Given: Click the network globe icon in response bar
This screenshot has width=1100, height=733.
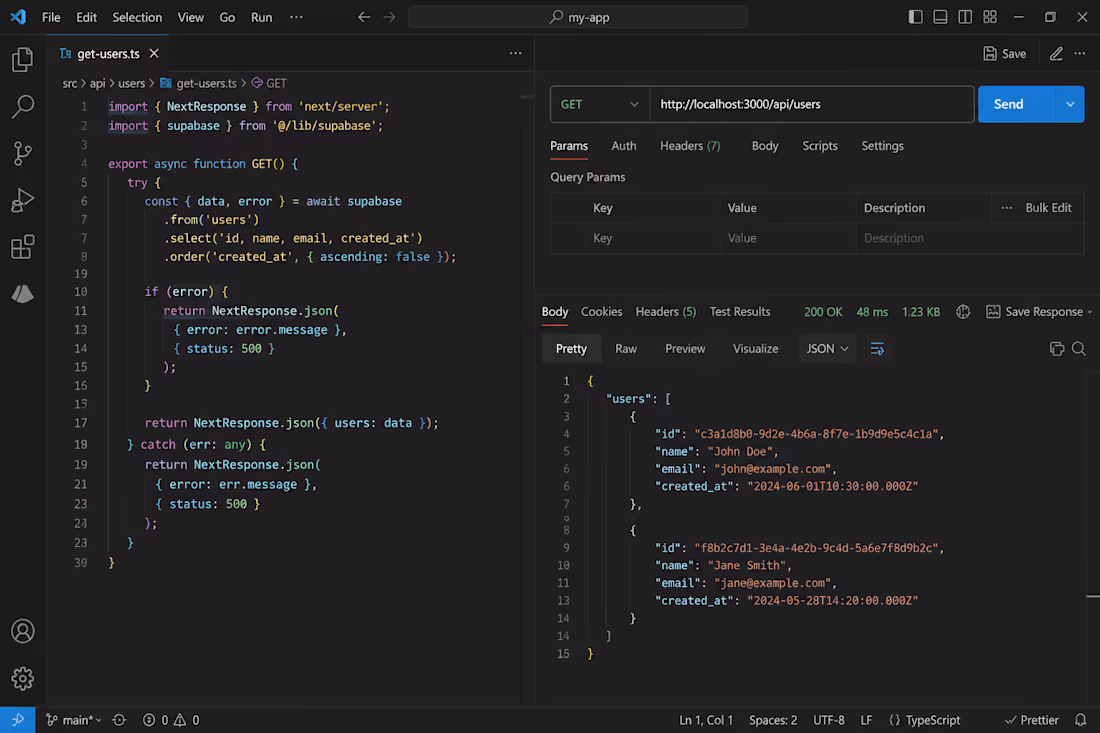Looking at the screenshot, I should pyautogui.click(x=963, y=311).
